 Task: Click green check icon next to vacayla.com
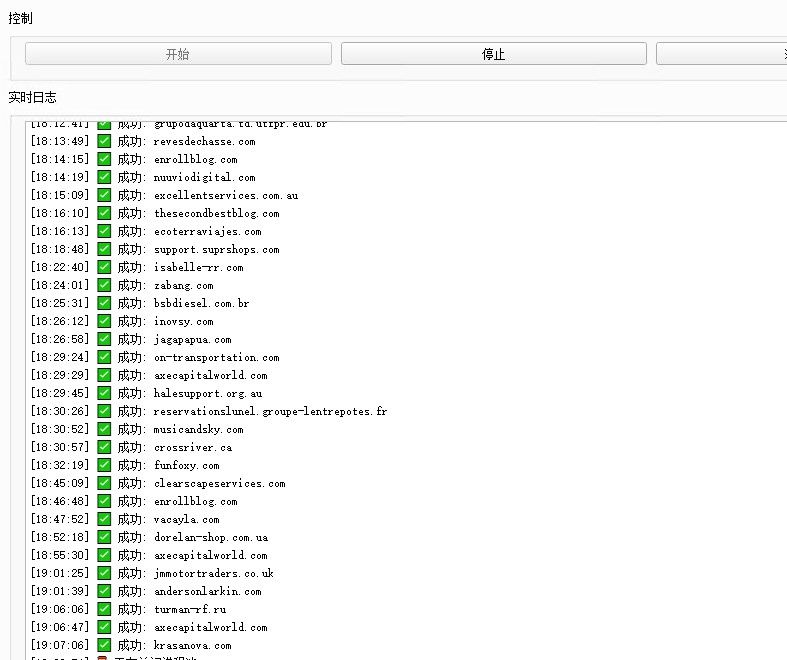pyautogui.click(x=104, y=519)
